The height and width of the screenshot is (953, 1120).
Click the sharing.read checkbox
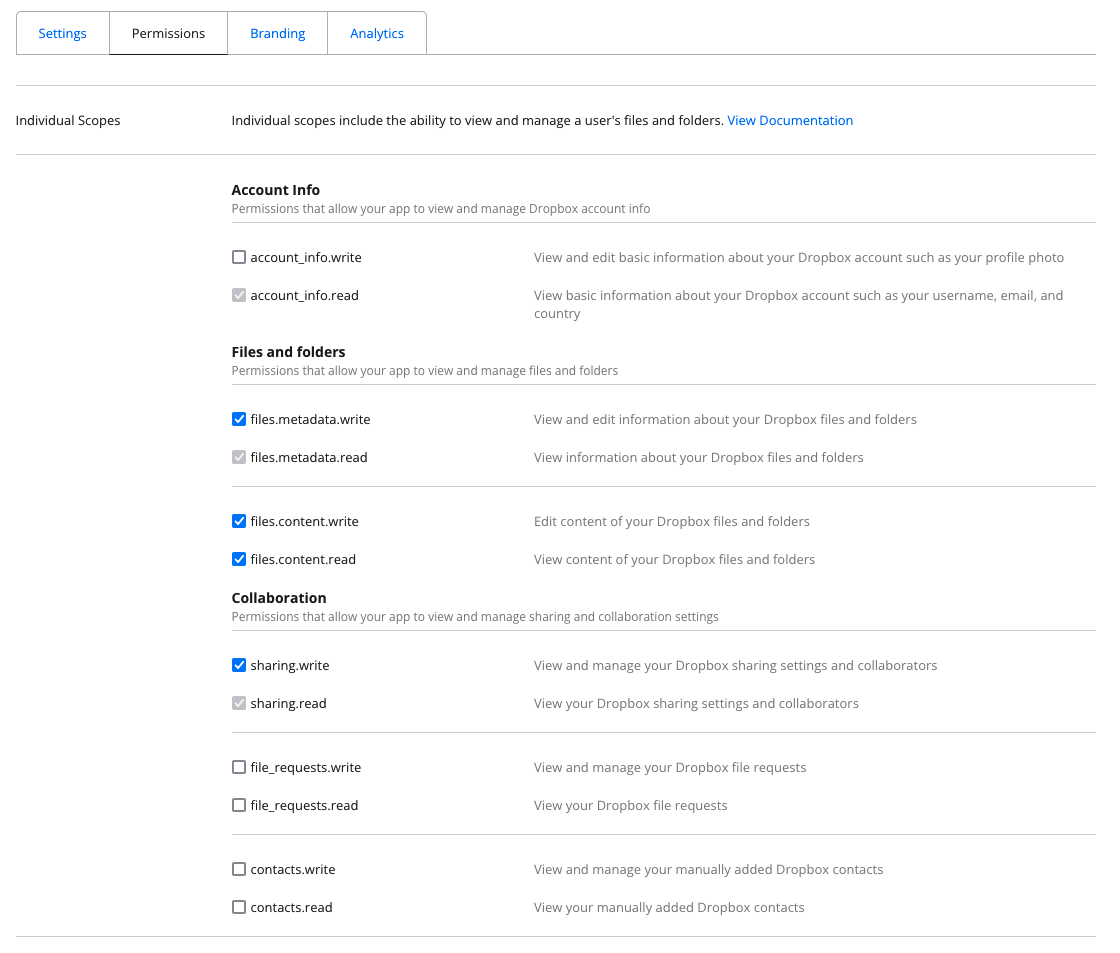point(239,703)
